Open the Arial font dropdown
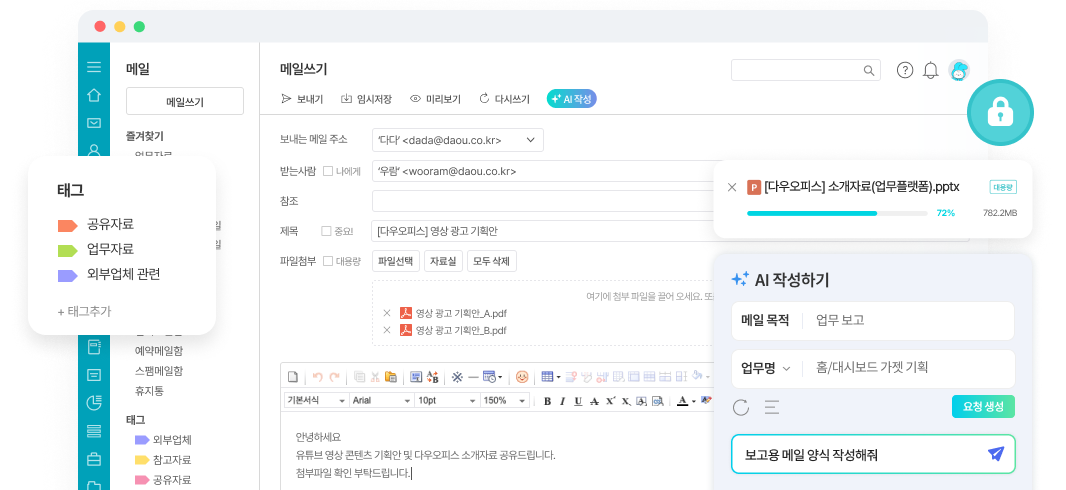 tap(381, 400)
